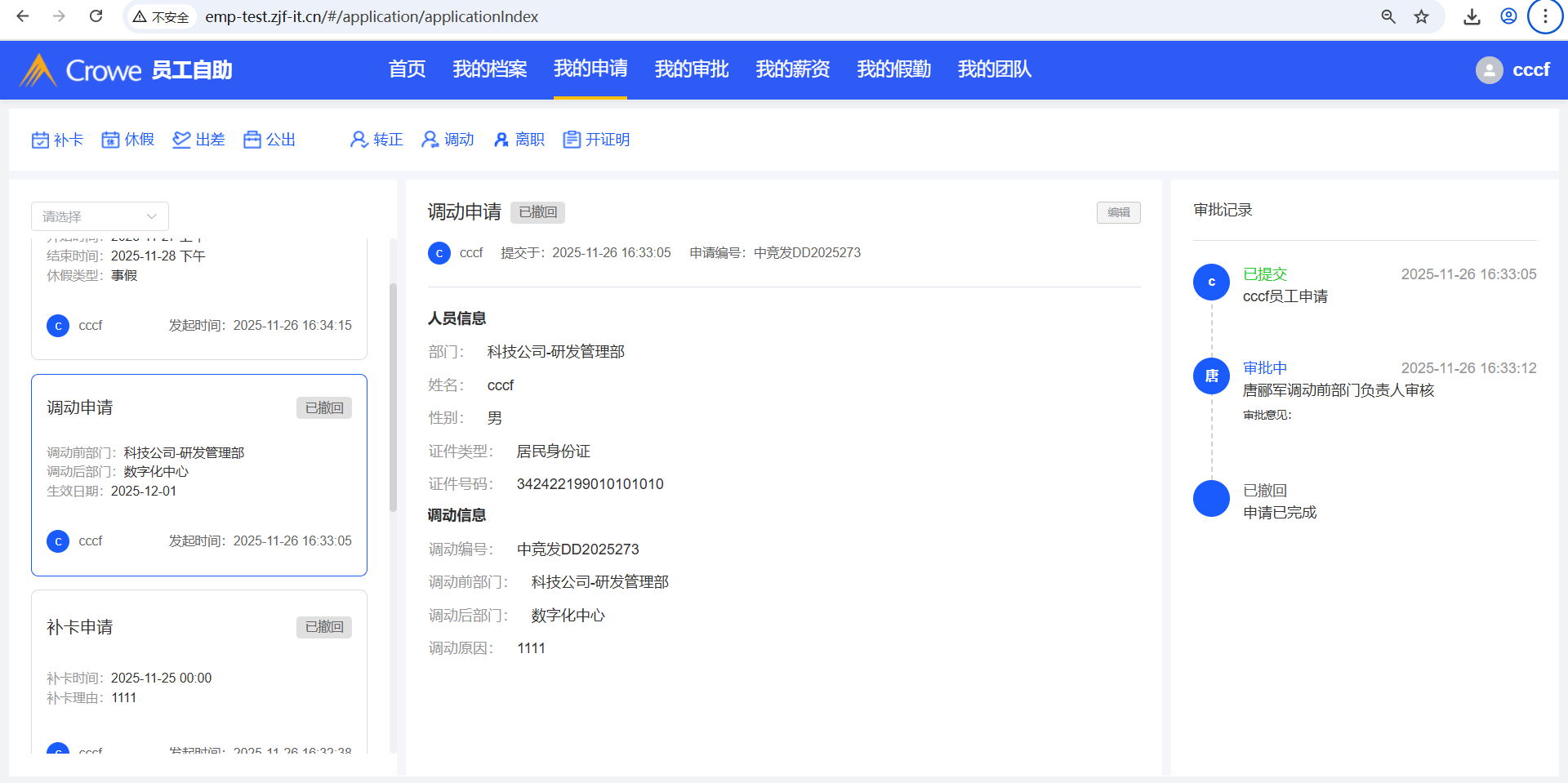Screen dimensions: 1568x783
Task: Open the 转正 regularization icon
Action: tap(359, 140)
